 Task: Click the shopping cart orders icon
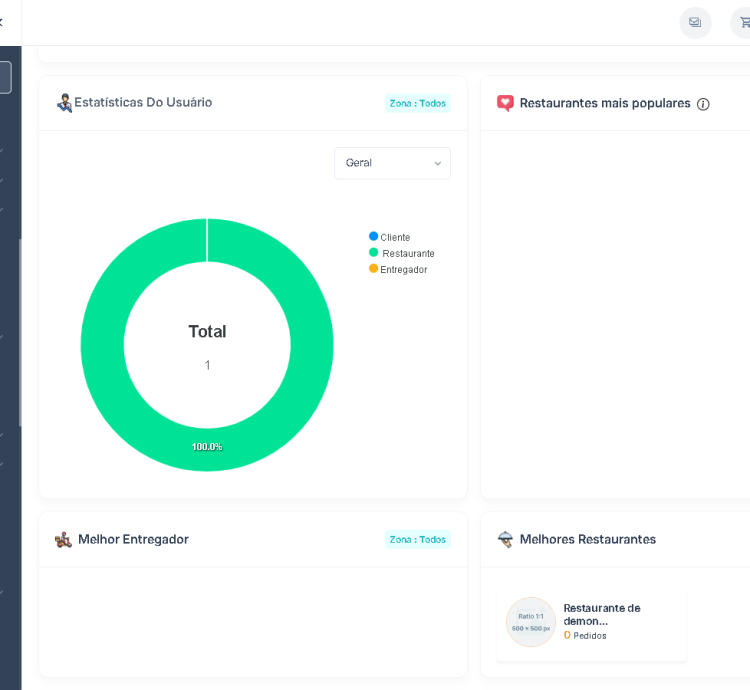[742, 23]
